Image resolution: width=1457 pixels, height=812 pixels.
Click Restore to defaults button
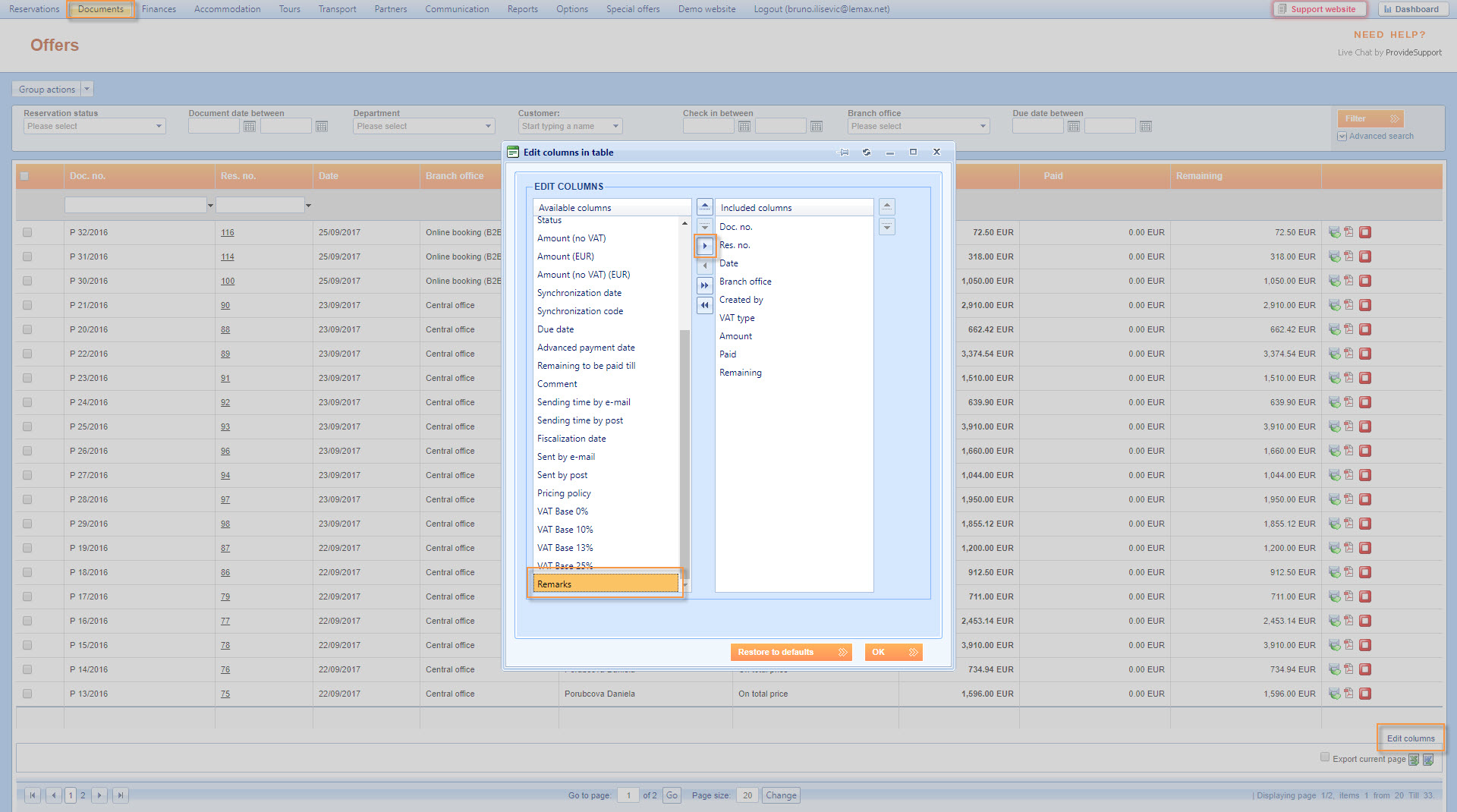click(791, 652)
